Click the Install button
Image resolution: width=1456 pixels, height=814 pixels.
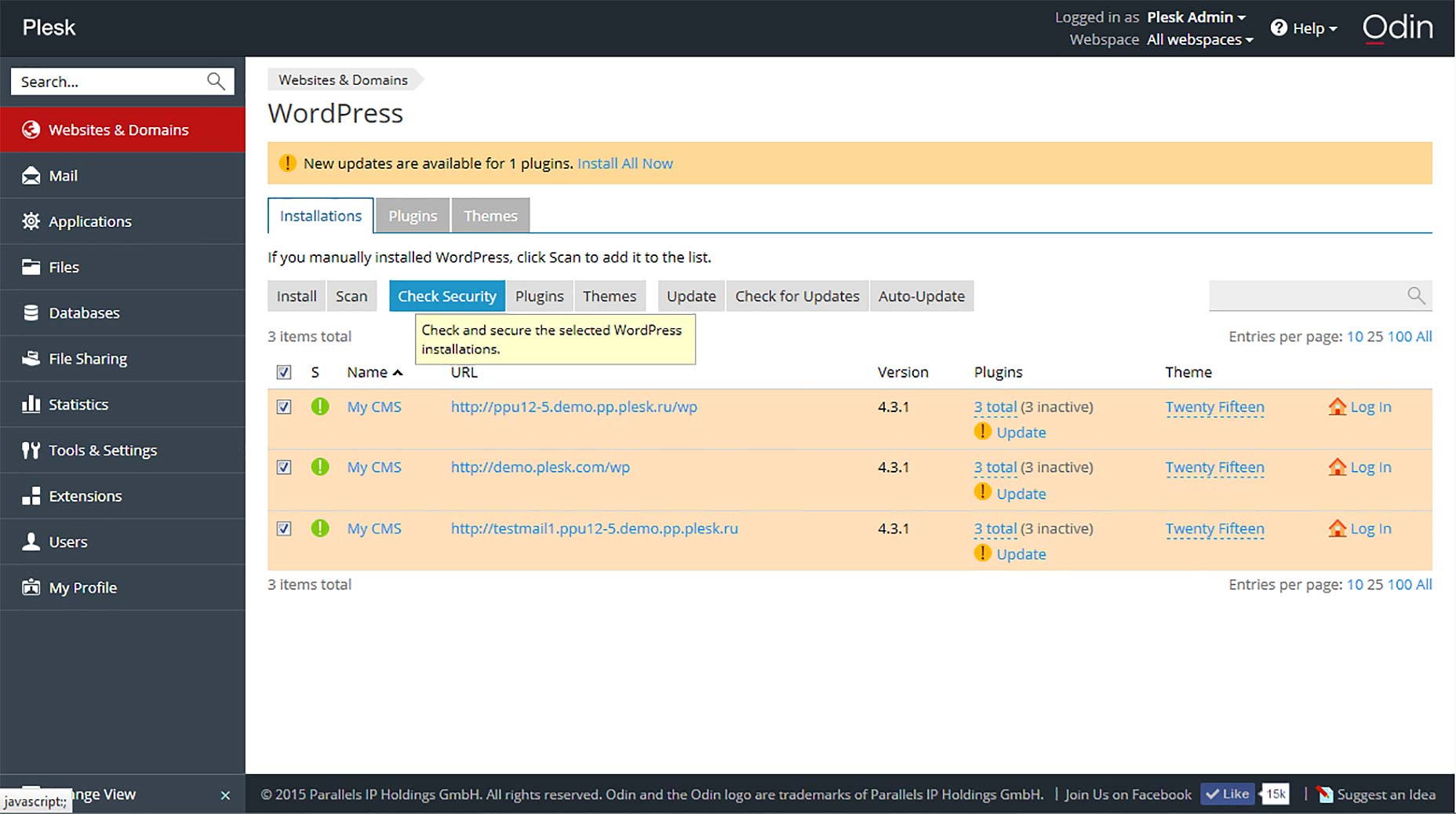point(297,296)
